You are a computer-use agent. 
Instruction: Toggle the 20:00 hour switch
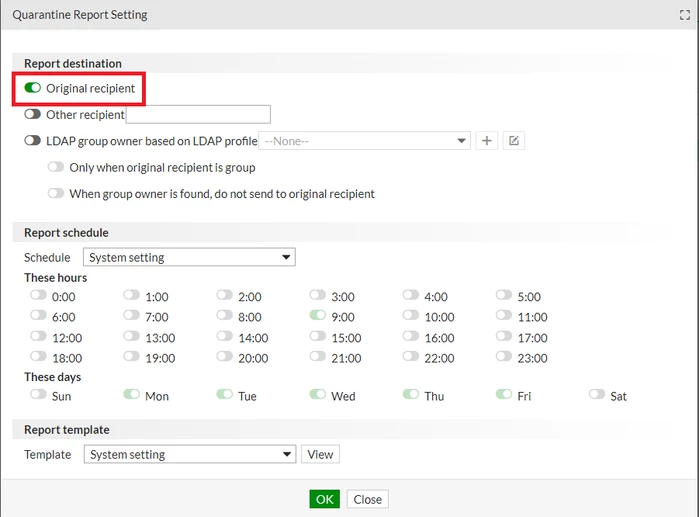tap(225, 356)
